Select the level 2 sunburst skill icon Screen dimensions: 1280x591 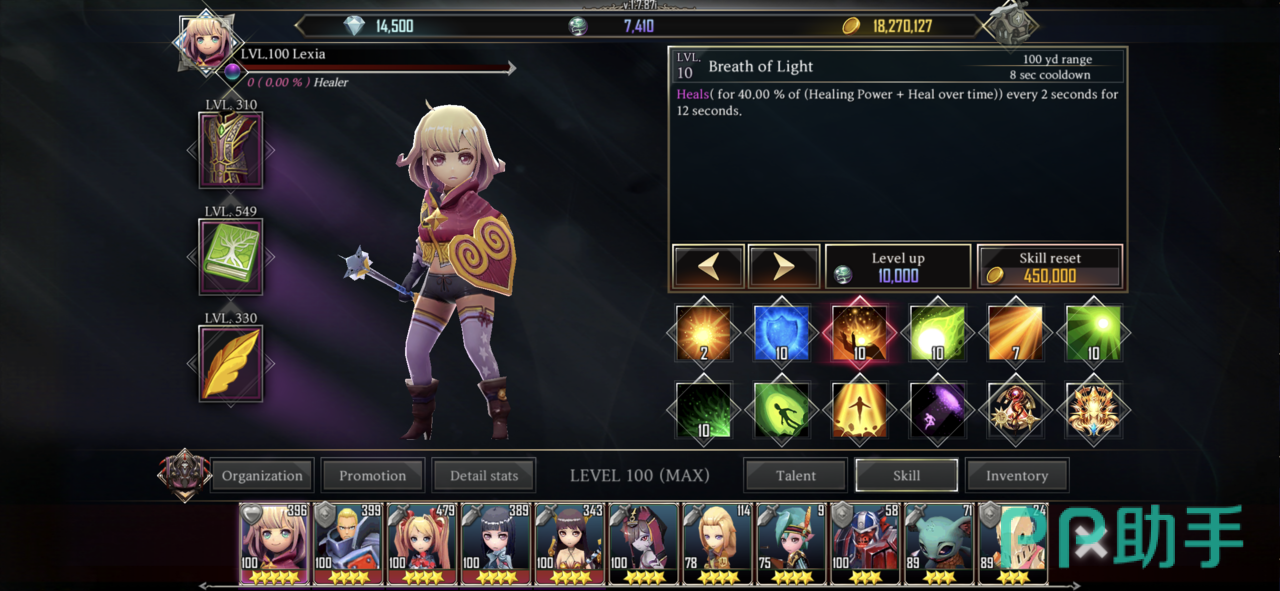704,334
